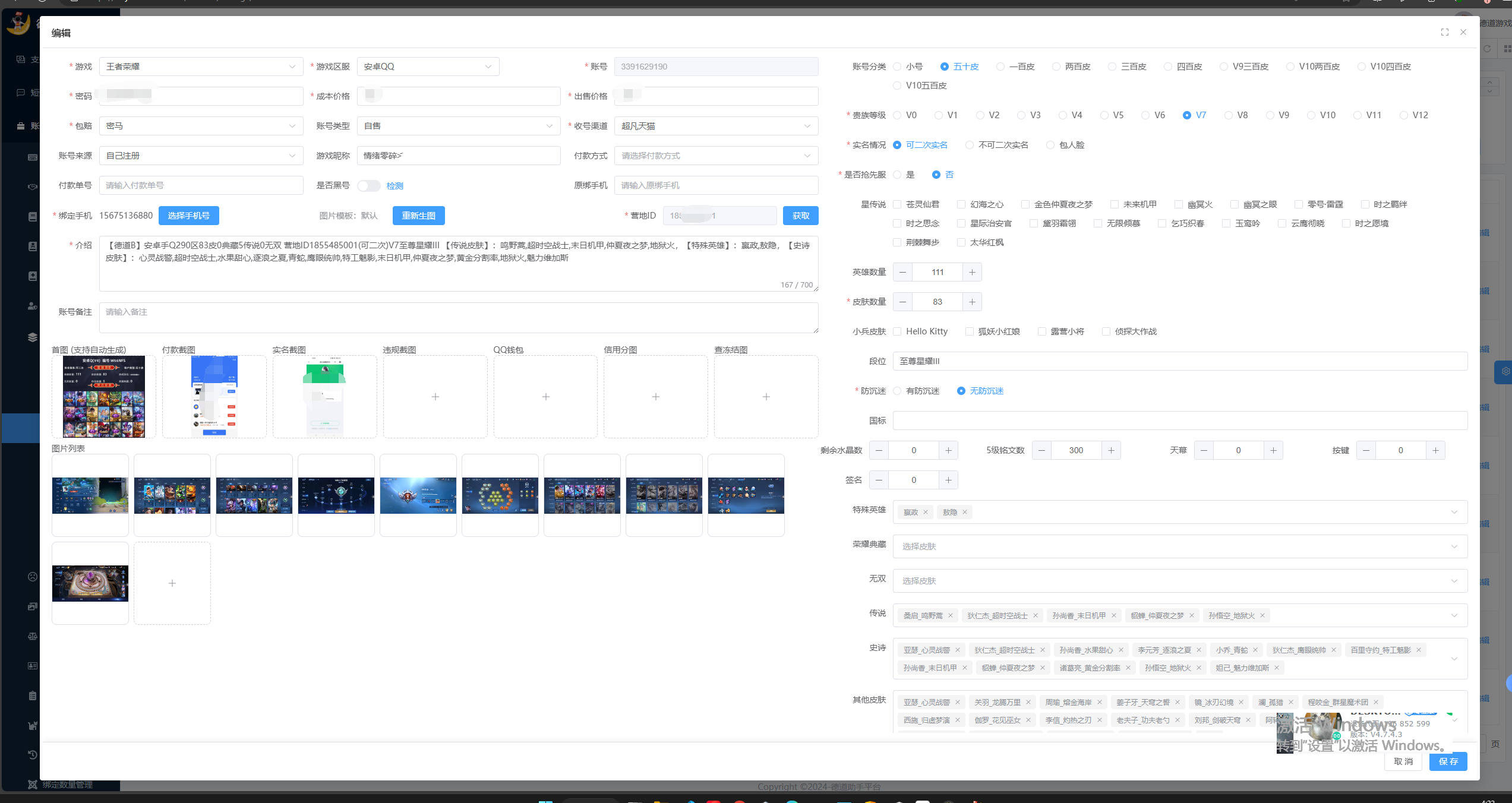1512x803 pixels.
Task: Click the 账号备注 textarea
Action: [459, 318]
